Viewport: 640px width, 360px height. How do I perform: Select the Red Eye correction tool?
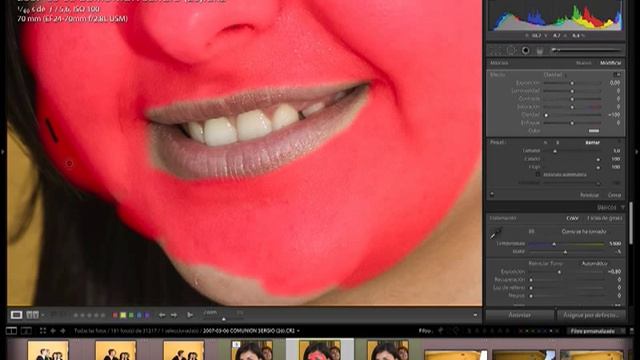click(x=526, y=51)
